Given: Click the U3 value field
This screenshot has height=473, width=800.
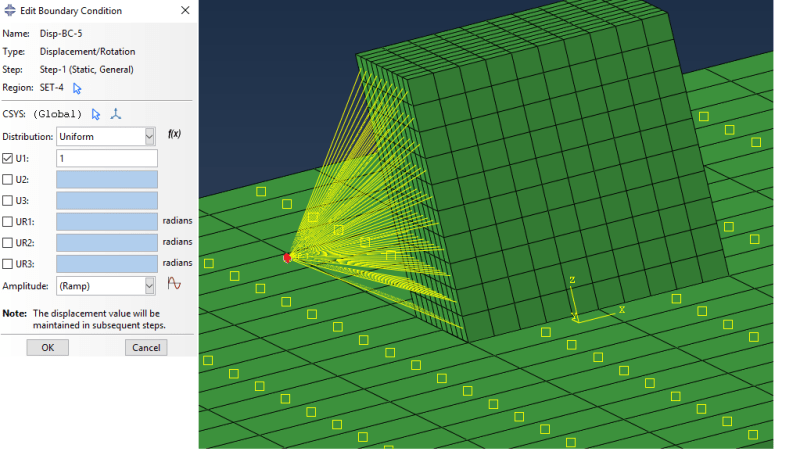Looking at the screenshot, I should 107,201.
